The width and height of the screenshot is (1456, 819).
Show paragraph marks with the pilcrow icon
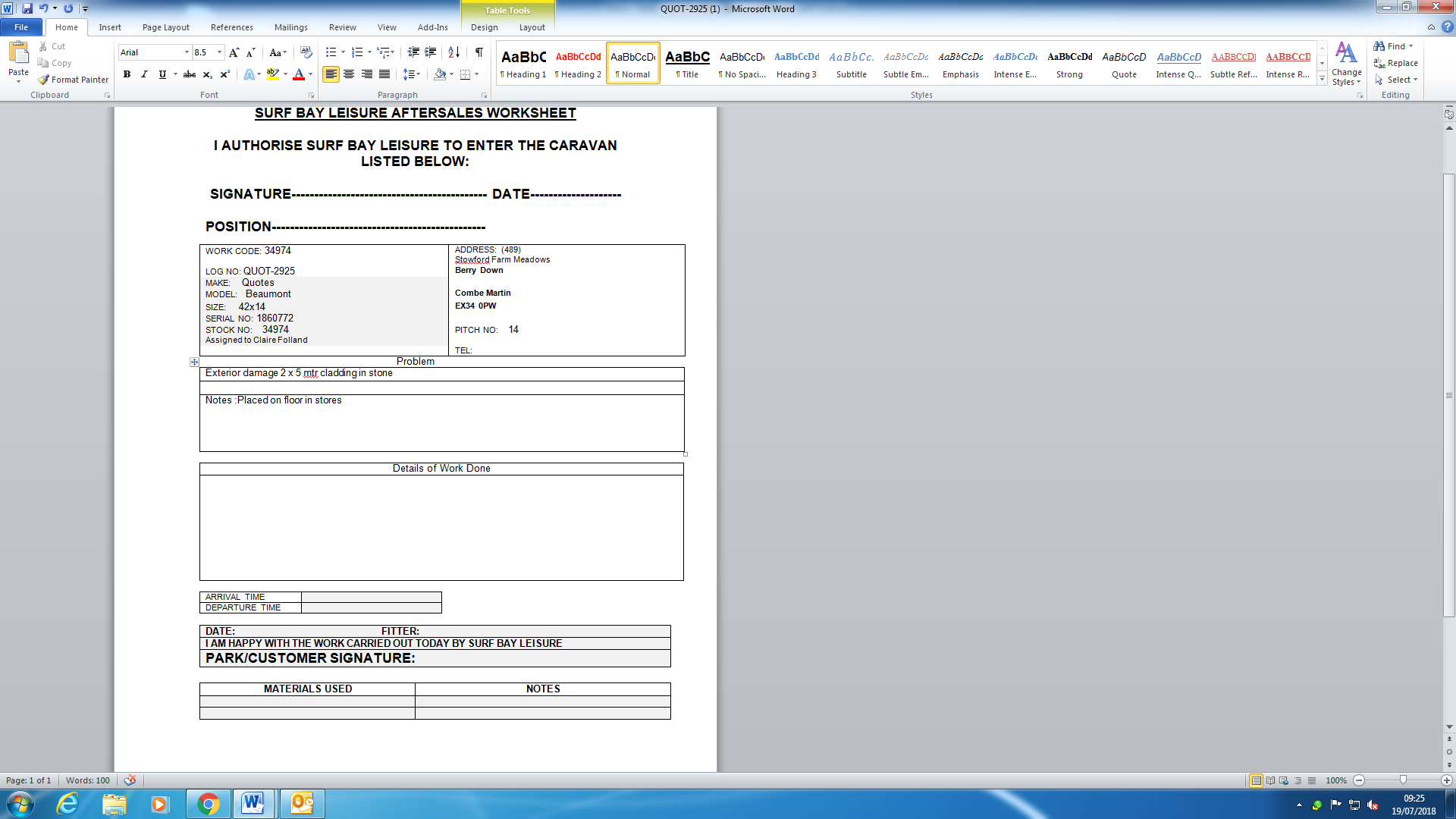point(479,52)
